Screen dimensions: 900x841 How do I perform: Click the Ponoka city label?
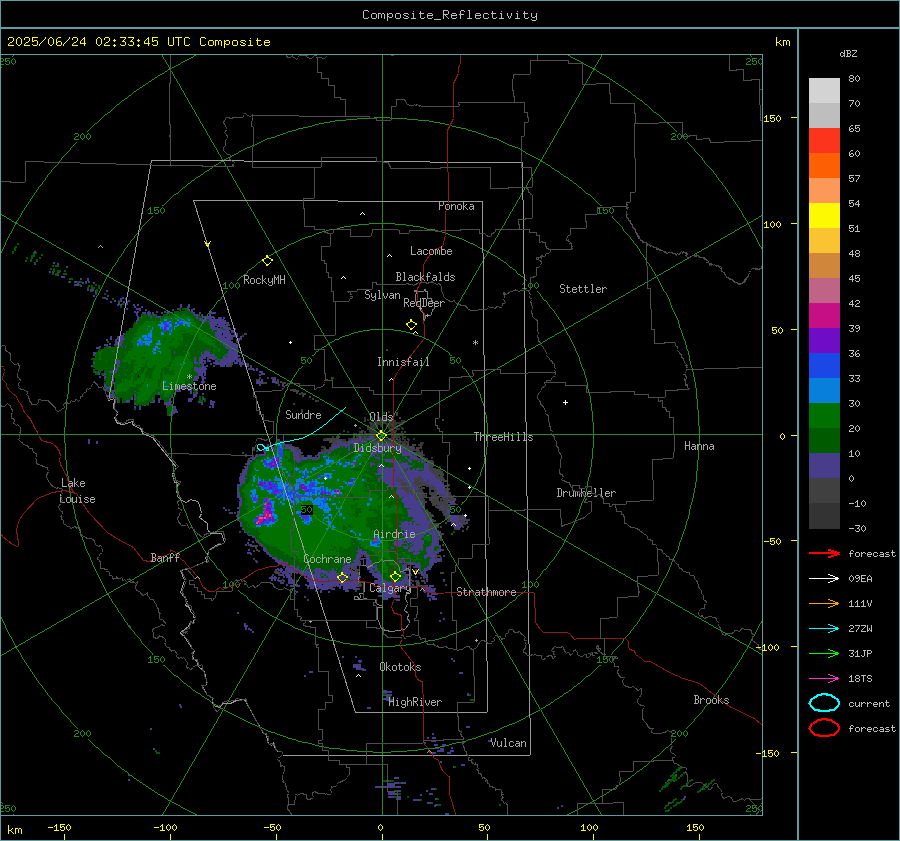click(x=456, y=206)
